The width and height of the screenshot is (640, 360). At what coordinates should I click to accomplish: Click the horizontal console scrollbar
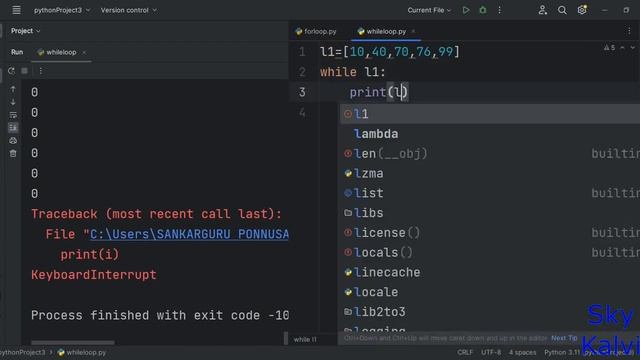tap(73, 342)
